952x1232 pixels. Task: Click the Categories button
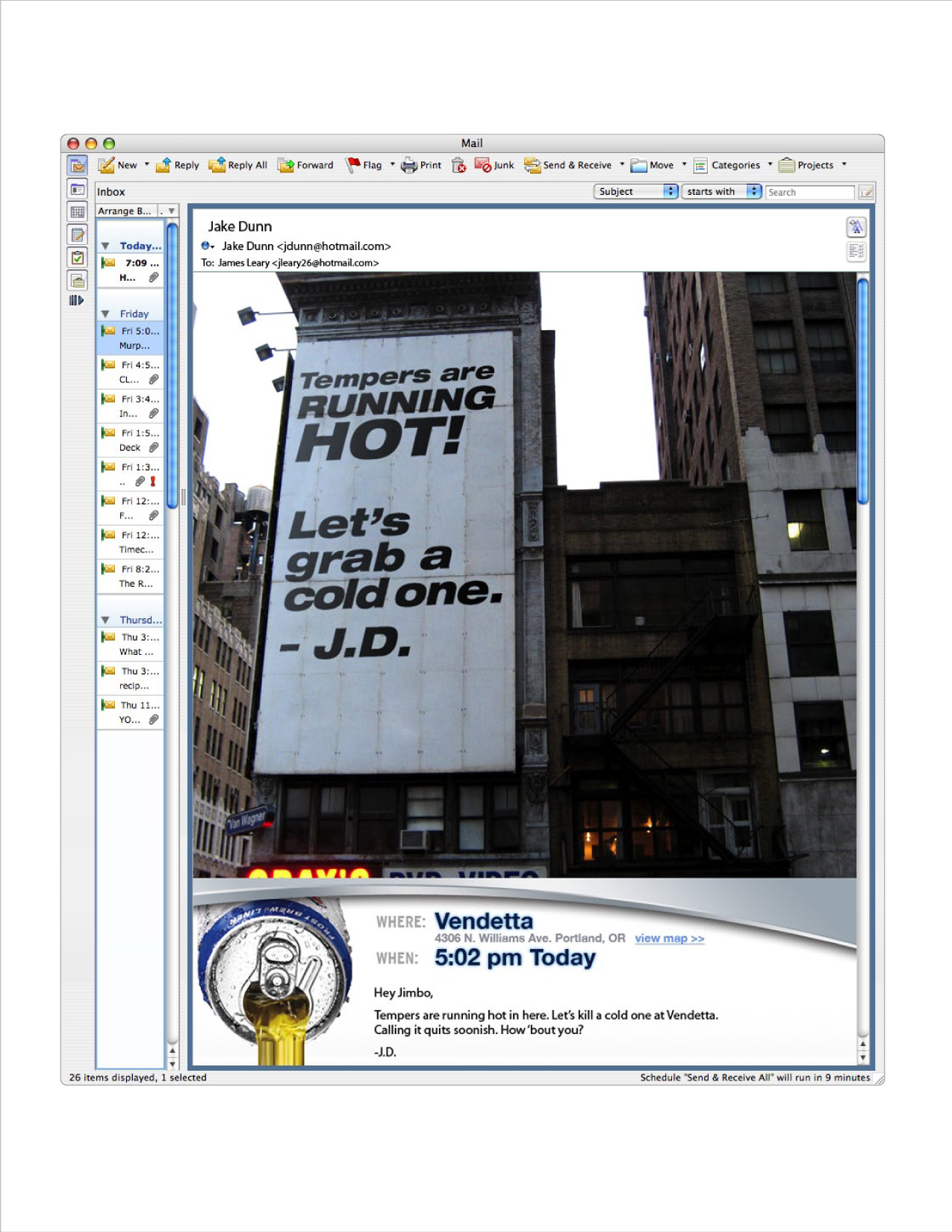tap(727, 165)
